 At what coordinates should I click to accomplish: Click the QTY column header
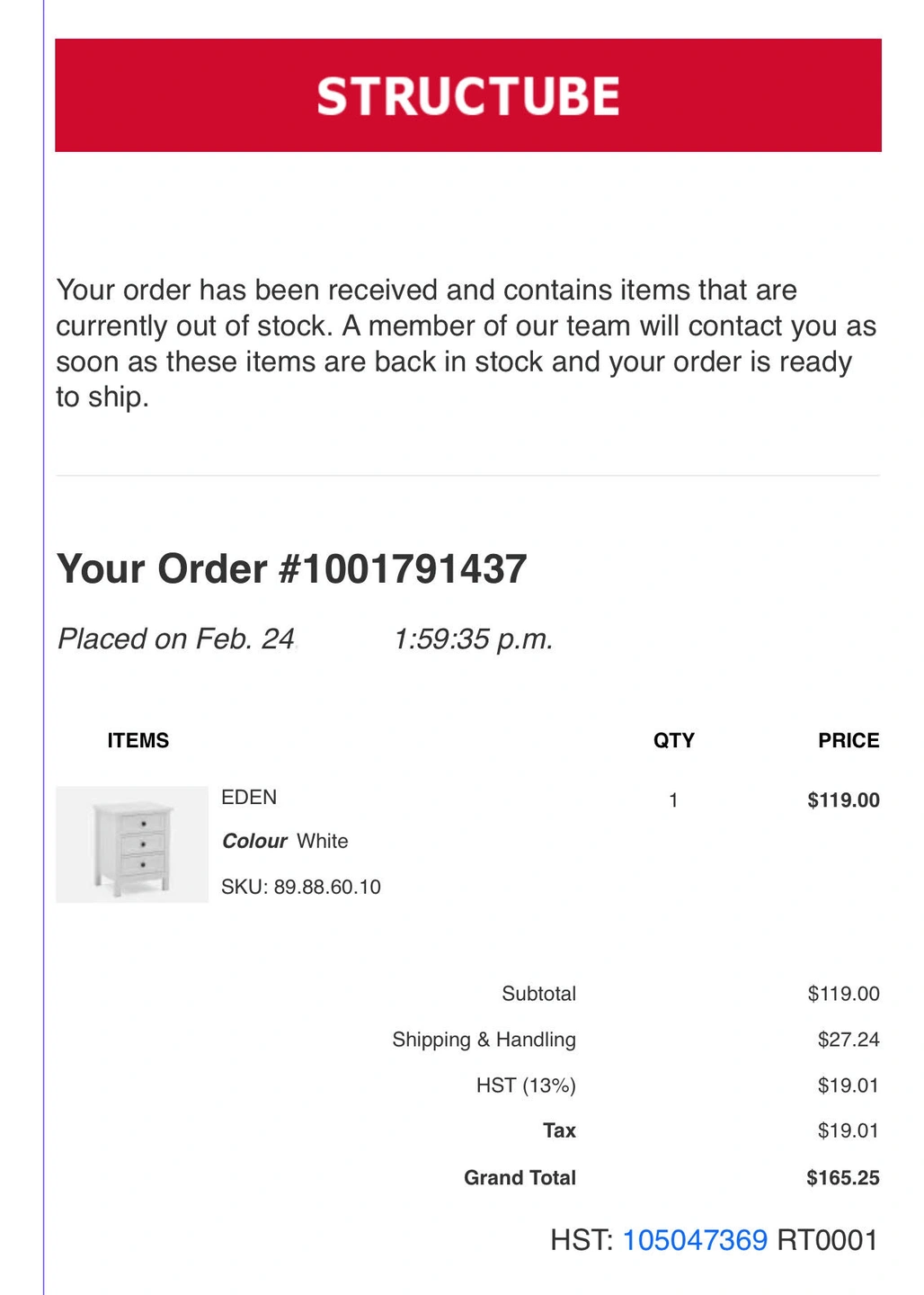(674, 741)
